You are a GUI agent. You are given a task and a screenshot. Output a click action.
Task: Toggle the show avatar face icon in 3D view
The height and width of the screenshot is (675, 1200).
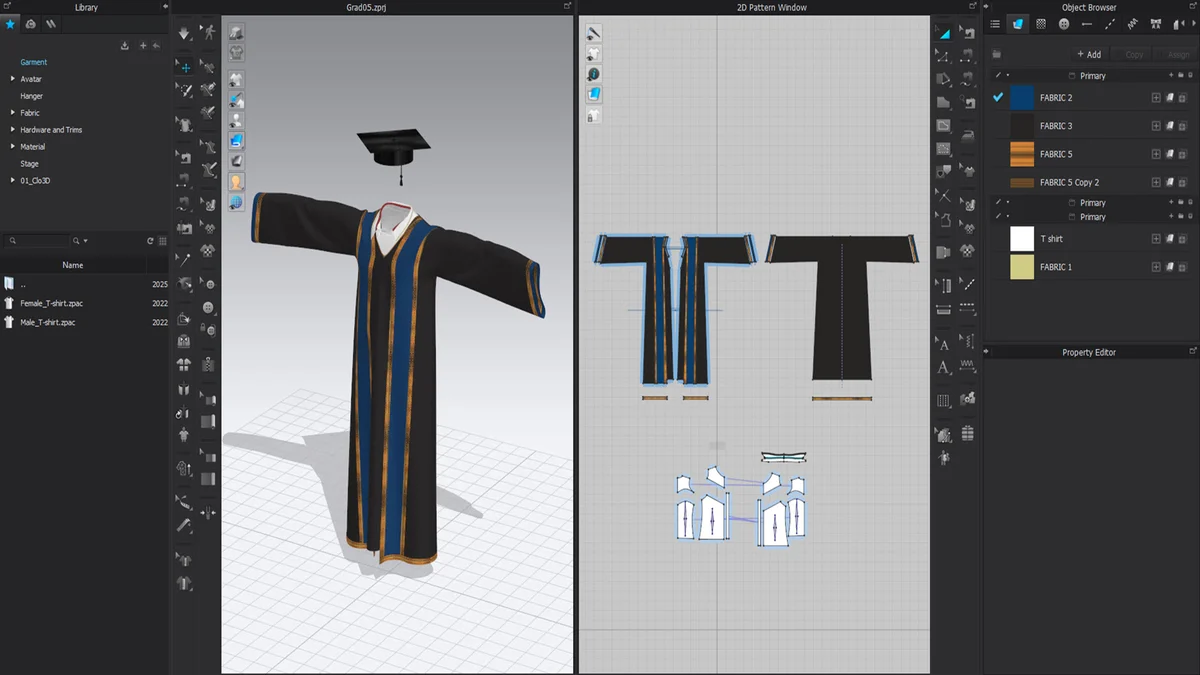pos(236,182)
